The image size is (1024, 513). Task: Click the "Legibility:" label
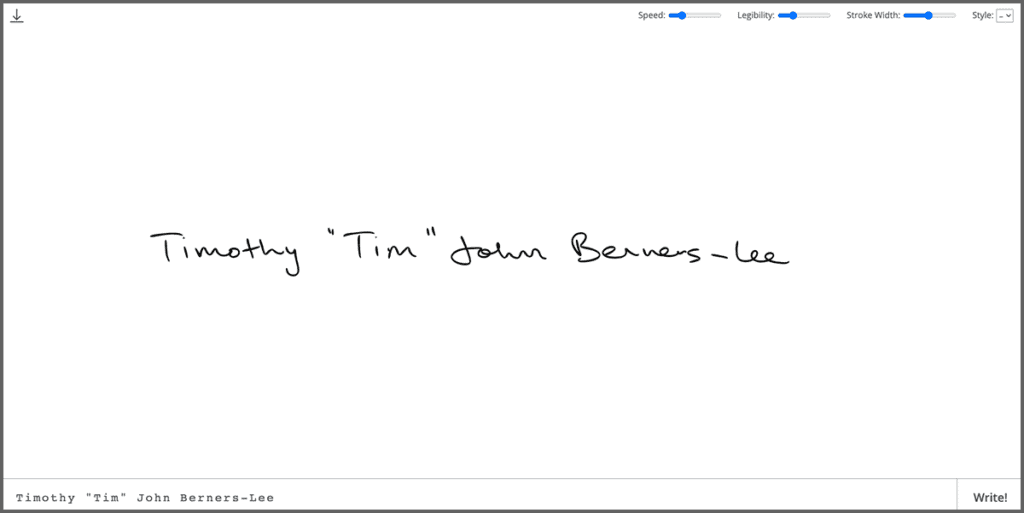(x=755, y=16)
